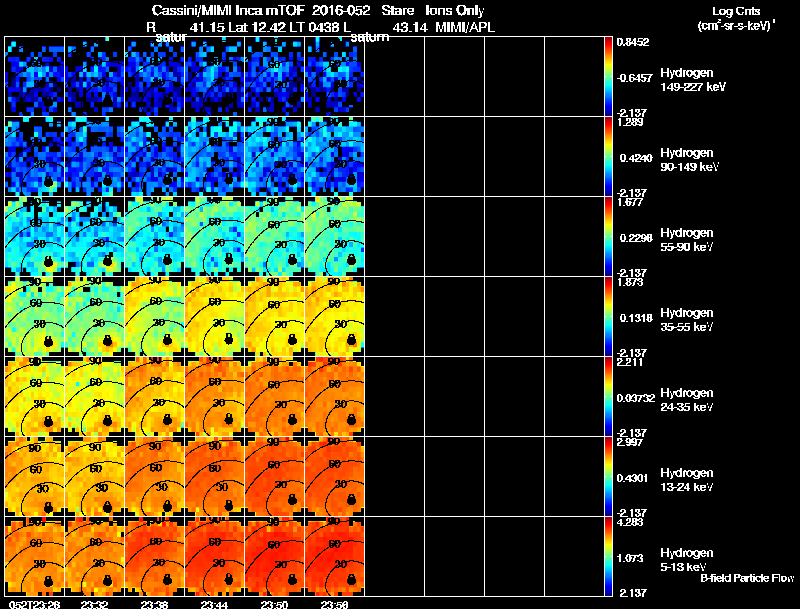Select the 24-35 keV panel at 23:56
Image resolution: width=800 pixels, height=609 pixels.
[335, 397]
